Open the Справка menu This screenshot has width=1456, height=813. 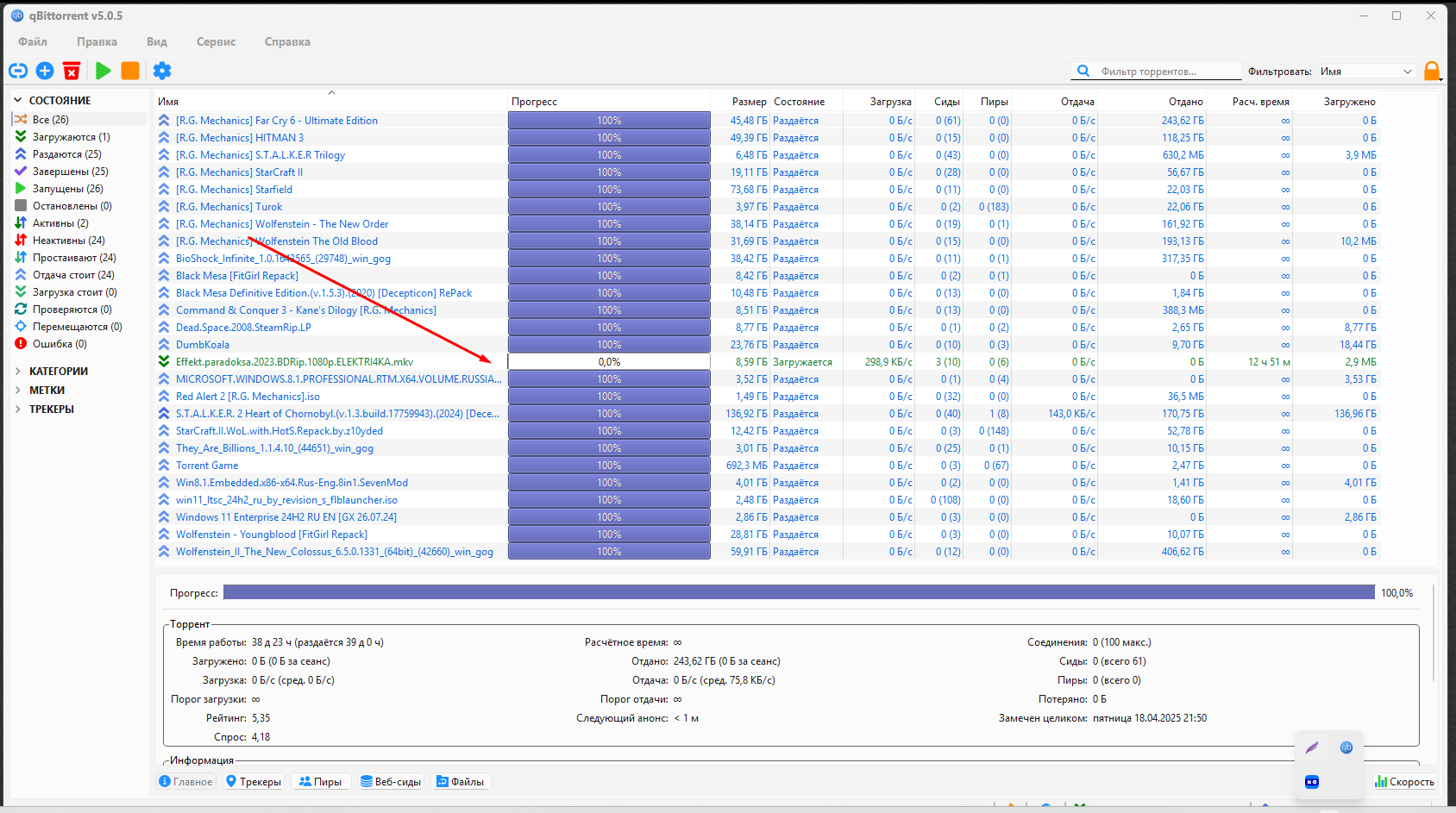pos(287,41)
